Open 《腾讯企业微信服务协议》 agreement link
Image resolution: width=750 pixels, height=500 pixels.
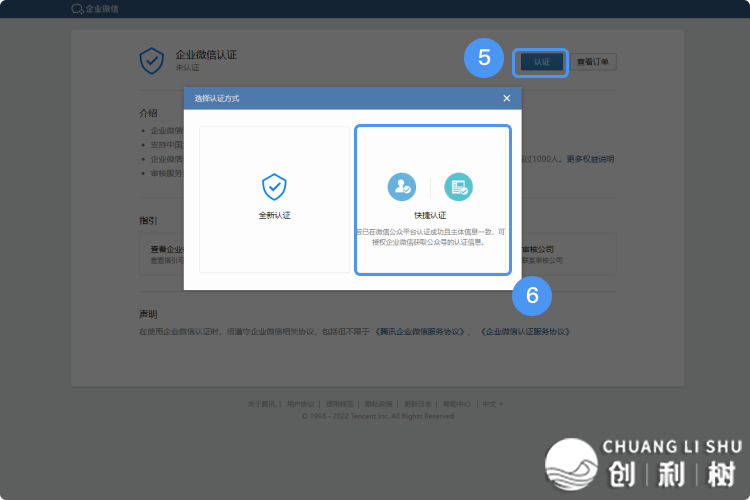[420, 332]
